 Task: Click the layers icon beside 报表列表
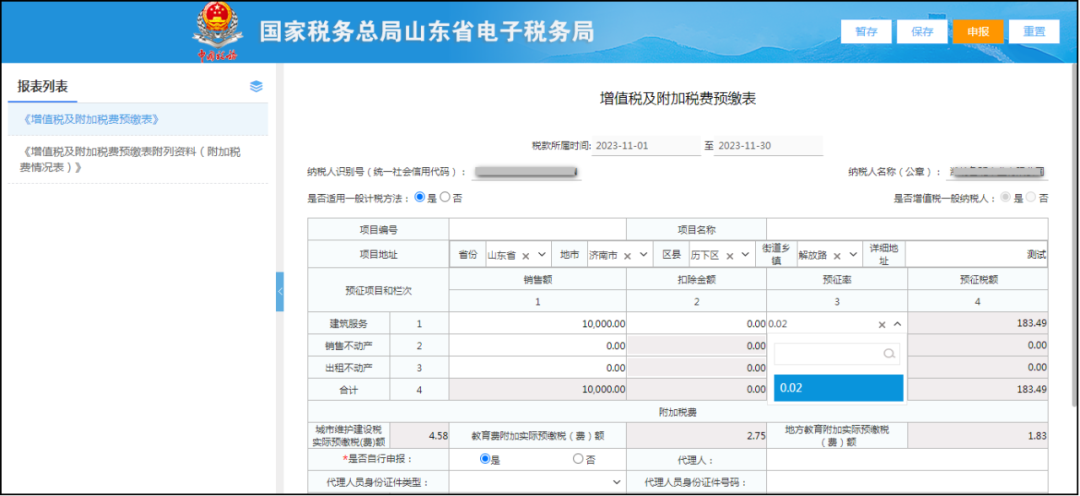(256, 87)
